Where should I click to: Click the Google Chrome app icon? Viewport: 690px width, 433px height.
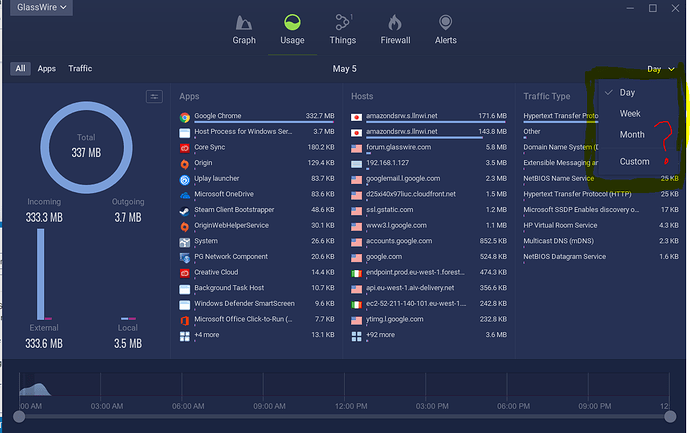pyautogui.click(x=185, y=117)
